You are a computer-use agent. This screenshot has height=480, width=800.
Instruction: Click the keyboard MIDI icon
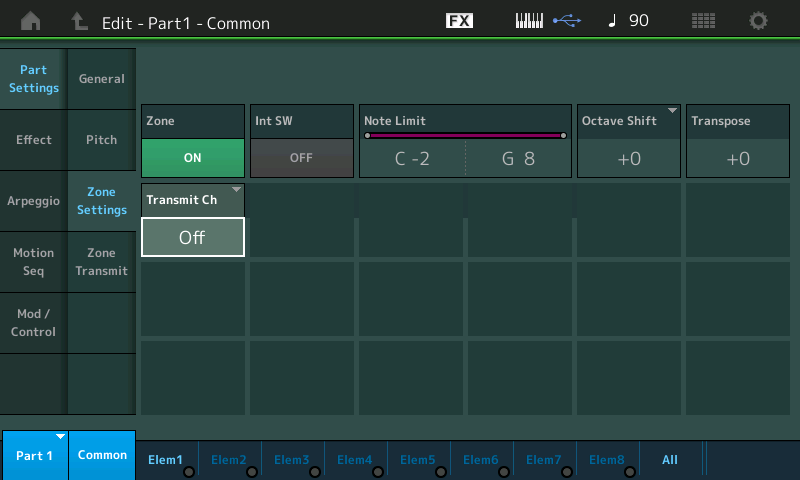(x=528, y=21)
